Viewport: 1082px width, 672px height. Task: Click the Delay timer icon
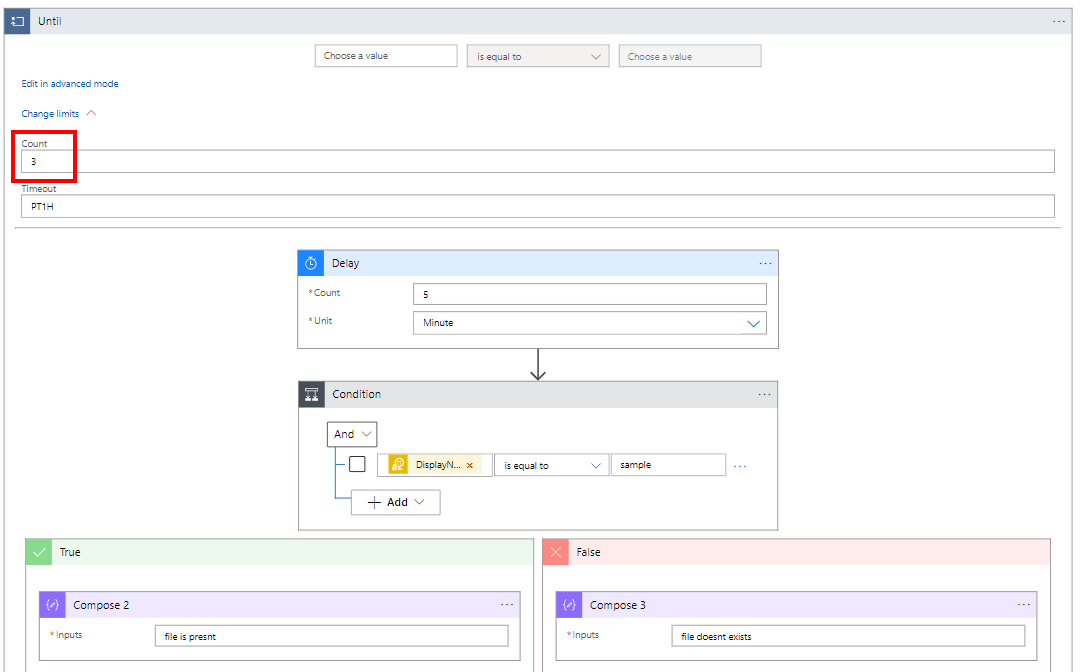tap(311, 263)
